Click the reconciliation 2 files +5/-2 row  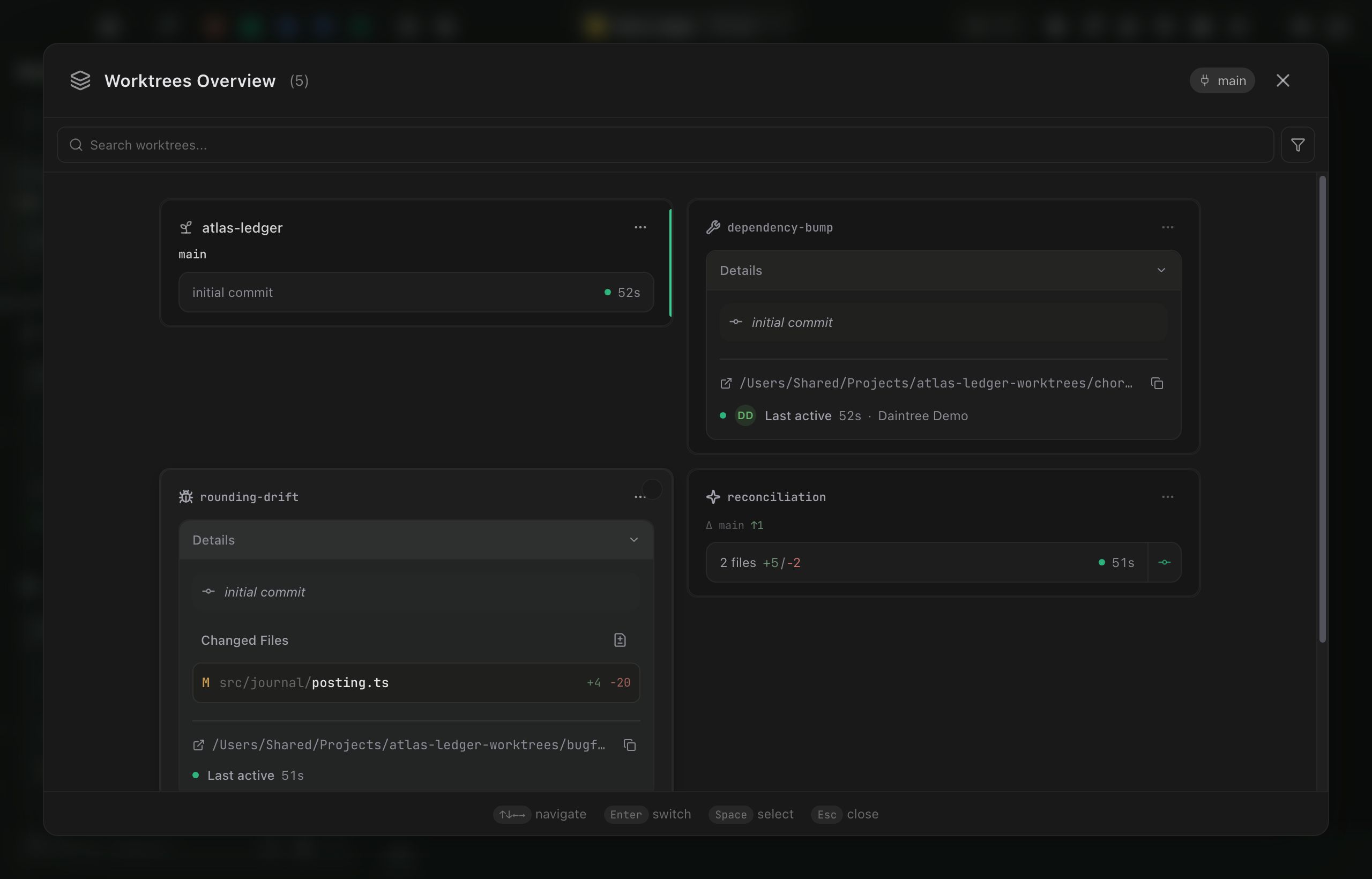927,562
